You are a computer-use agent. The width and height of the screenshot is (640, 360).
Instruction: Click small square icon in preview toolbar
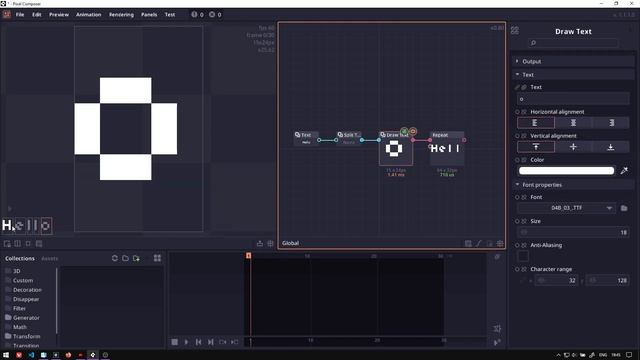click(28, 244)
